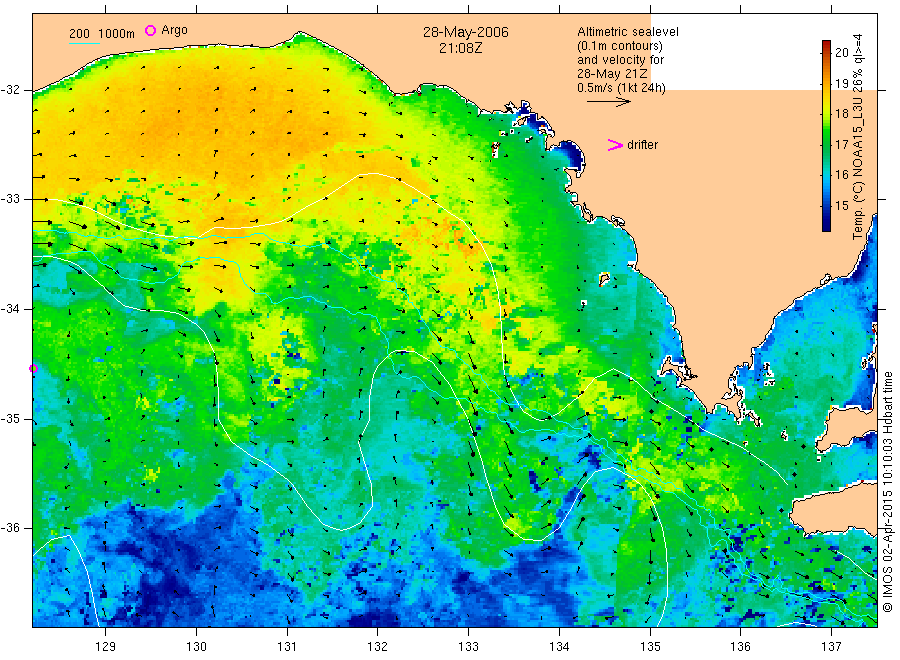This screenshot has width=900, height=660.
Task: Click the latitude label -35
Action: pos(10,418)
